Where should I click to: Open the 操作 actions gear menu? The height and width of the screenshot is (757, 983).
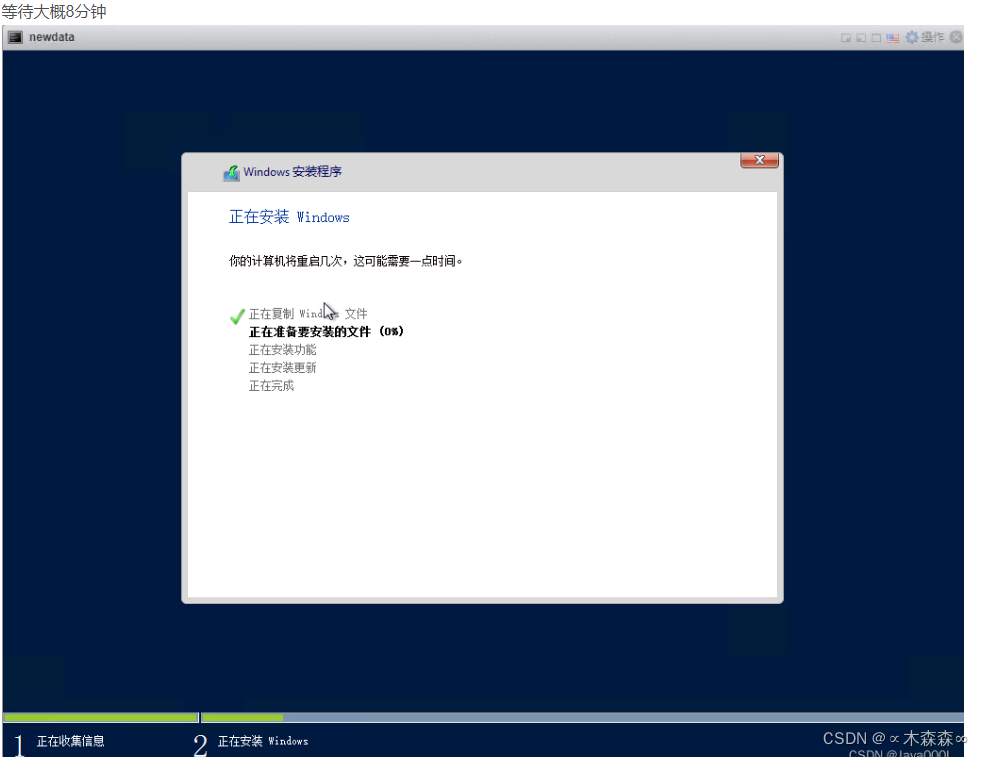pos(925,37)
